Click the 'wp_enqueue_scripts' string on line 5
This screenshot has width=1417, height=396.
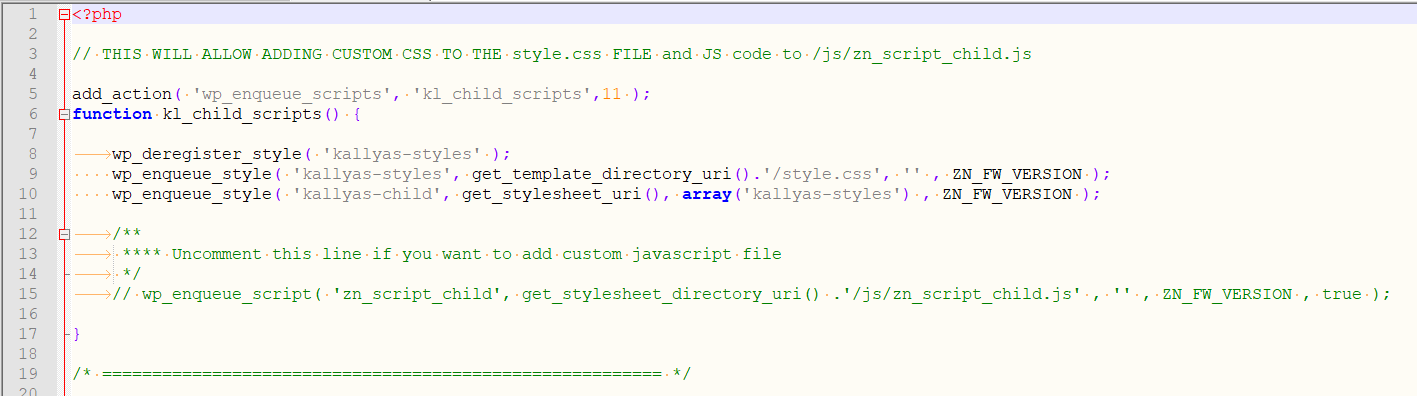coord(292,94)
